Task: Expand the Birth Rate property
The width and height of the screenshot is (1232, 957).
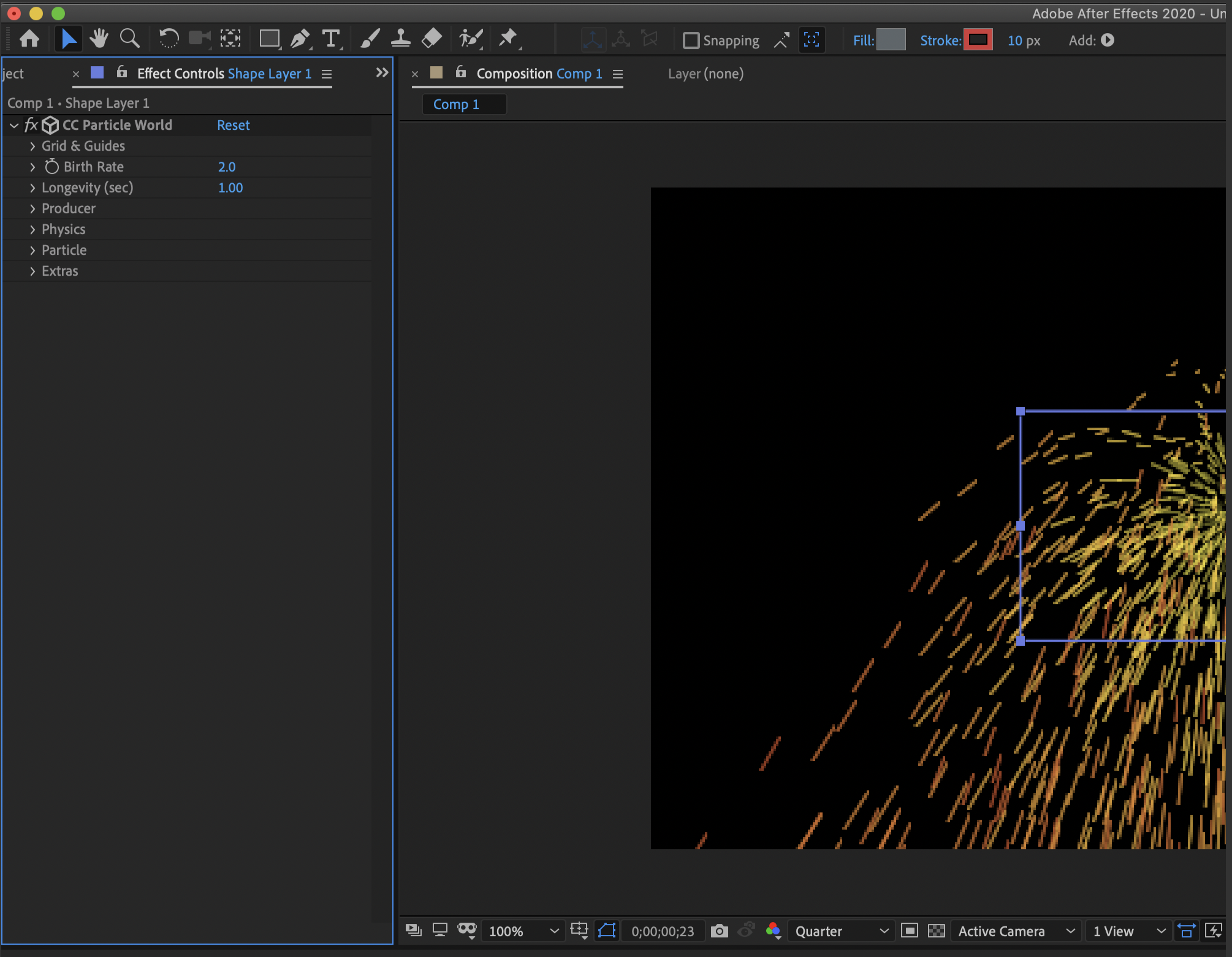Action: tap(32, 167)
